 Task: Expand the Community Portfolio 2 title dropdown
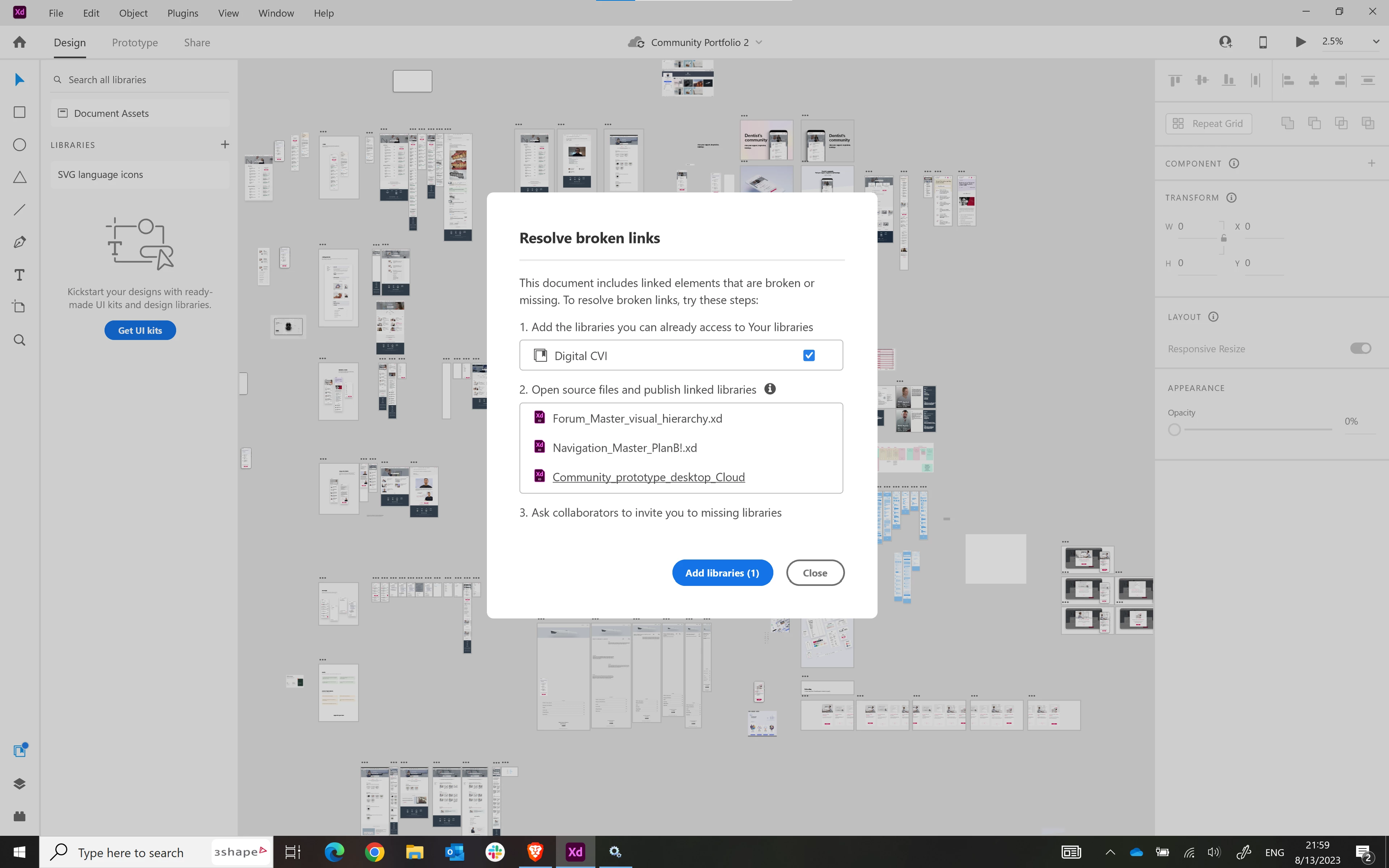(759, 42)
